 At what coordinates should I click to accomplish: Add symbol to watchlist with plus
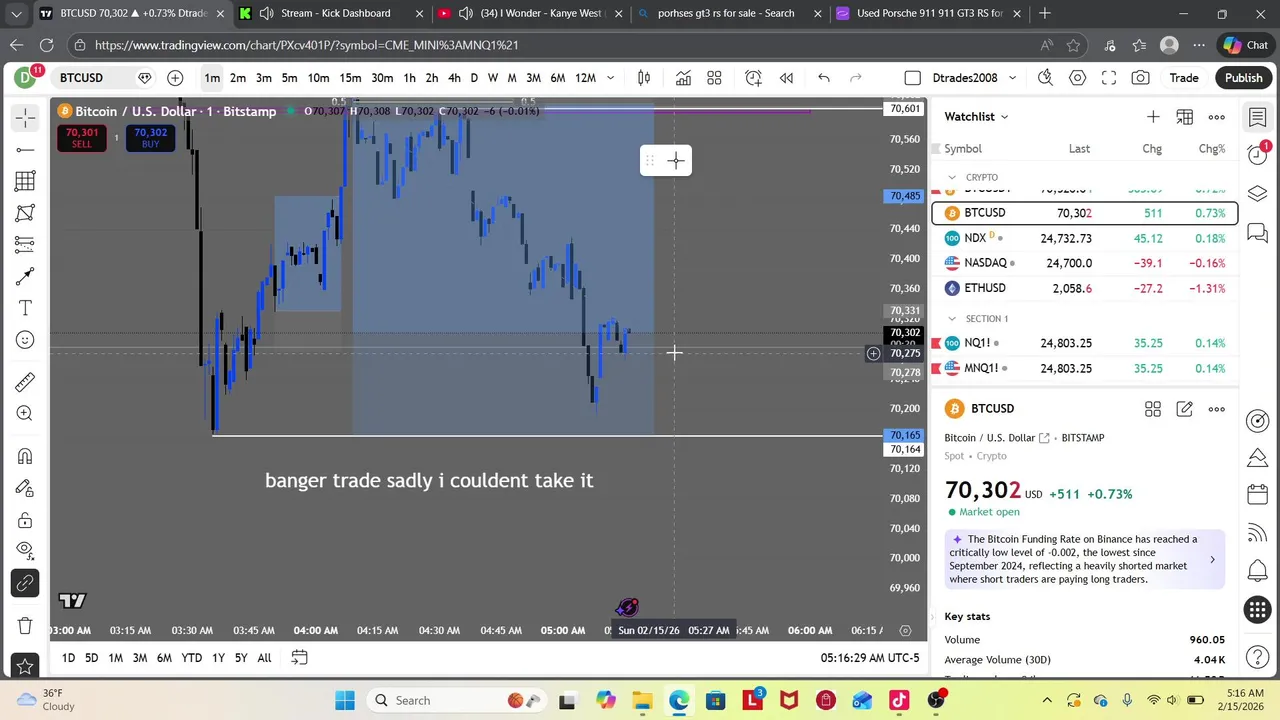tap(1153, 117)
